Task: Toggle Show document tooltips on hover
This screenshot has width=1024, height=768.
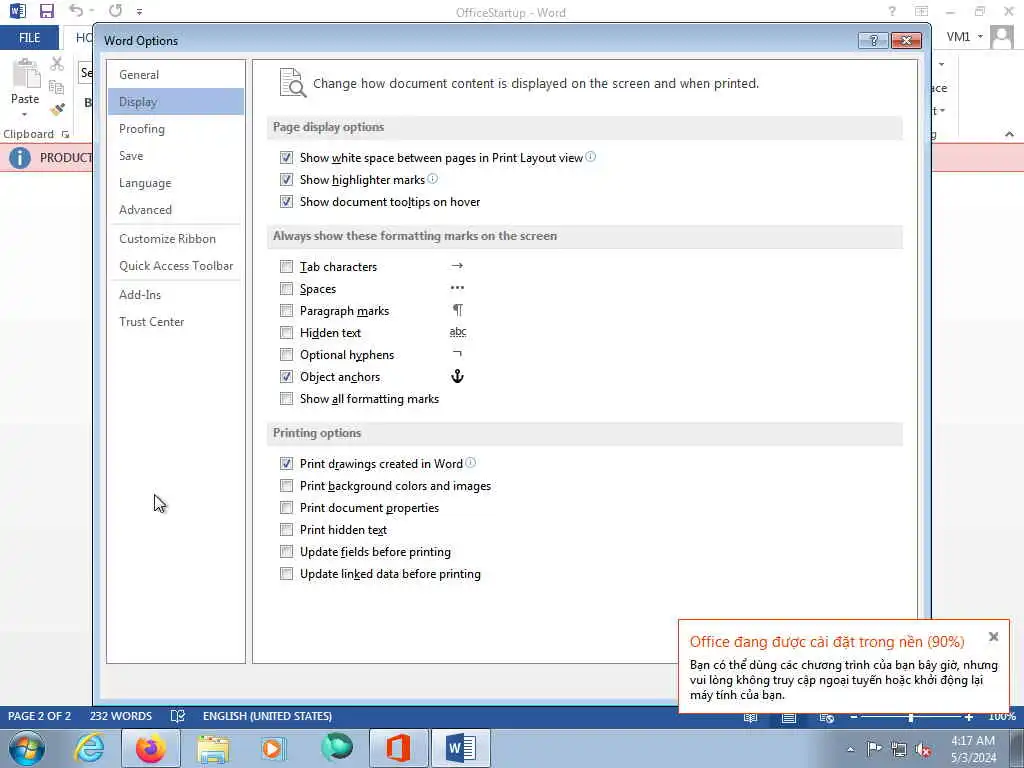Action: [286, 202]
